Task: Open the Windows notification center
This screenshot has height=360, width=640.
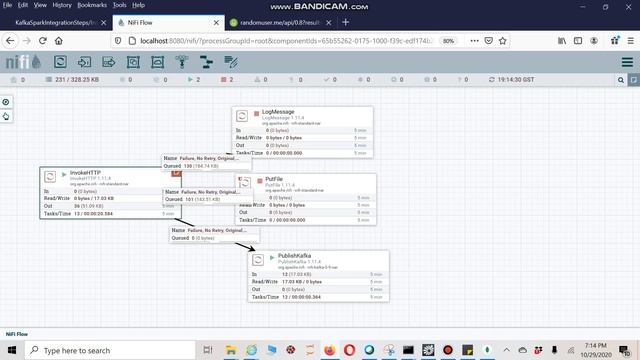Action: click(x=624, y=350)
